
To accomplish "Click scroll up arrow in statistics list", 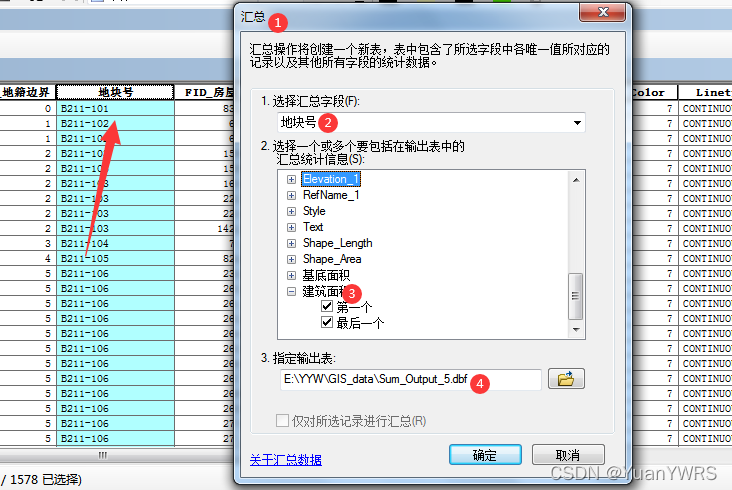I will pos(576,180).
